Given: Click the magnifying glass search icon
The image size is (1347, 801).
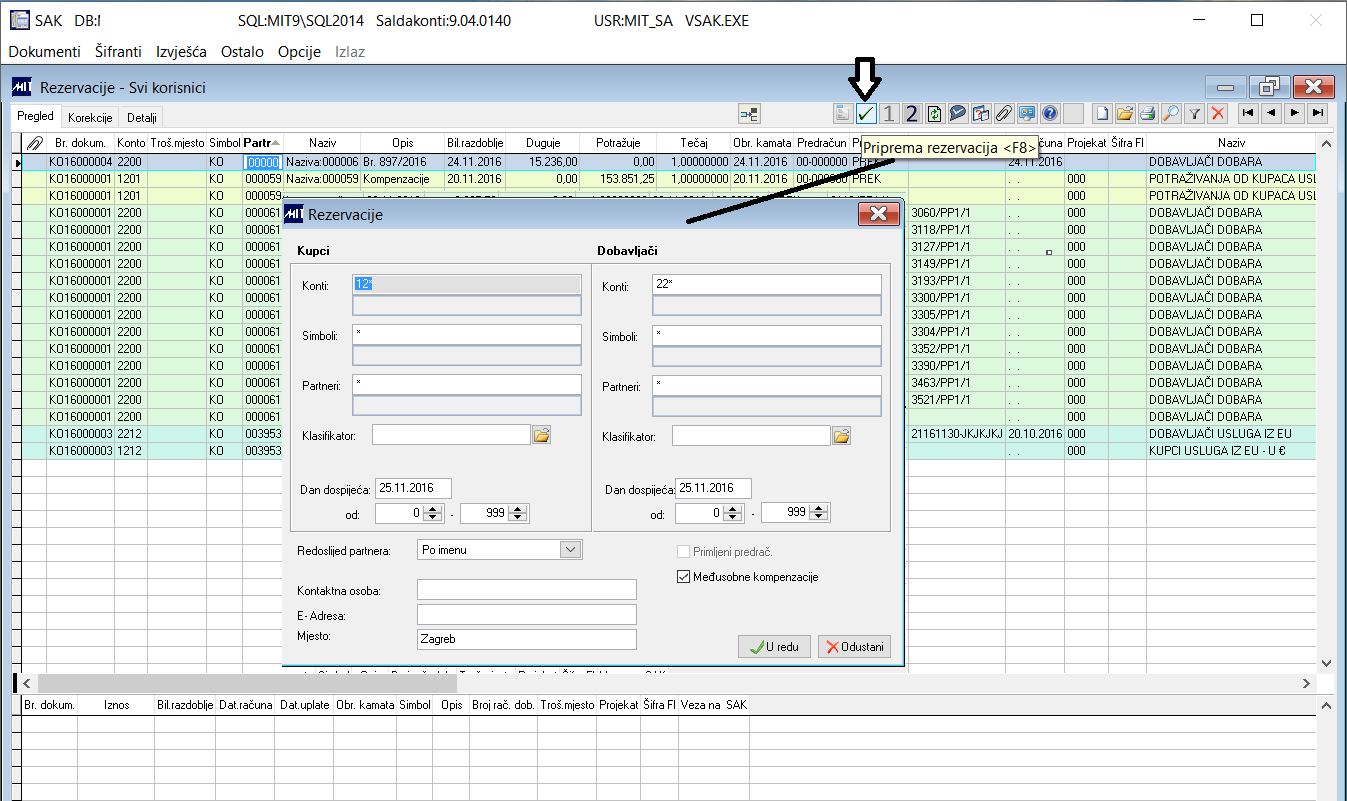Looking at the screenshot, I should [x=1171, y=113].
